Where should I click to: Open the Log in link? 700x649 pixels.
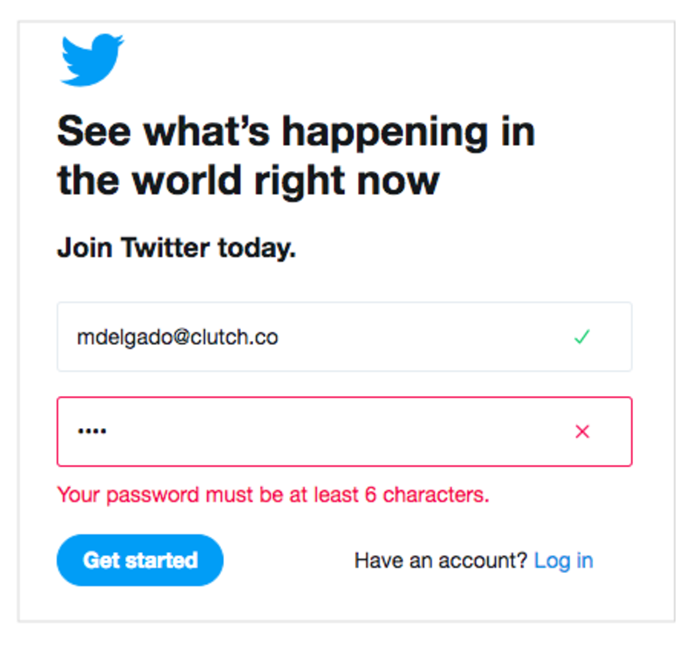click(x=563, y=560)
